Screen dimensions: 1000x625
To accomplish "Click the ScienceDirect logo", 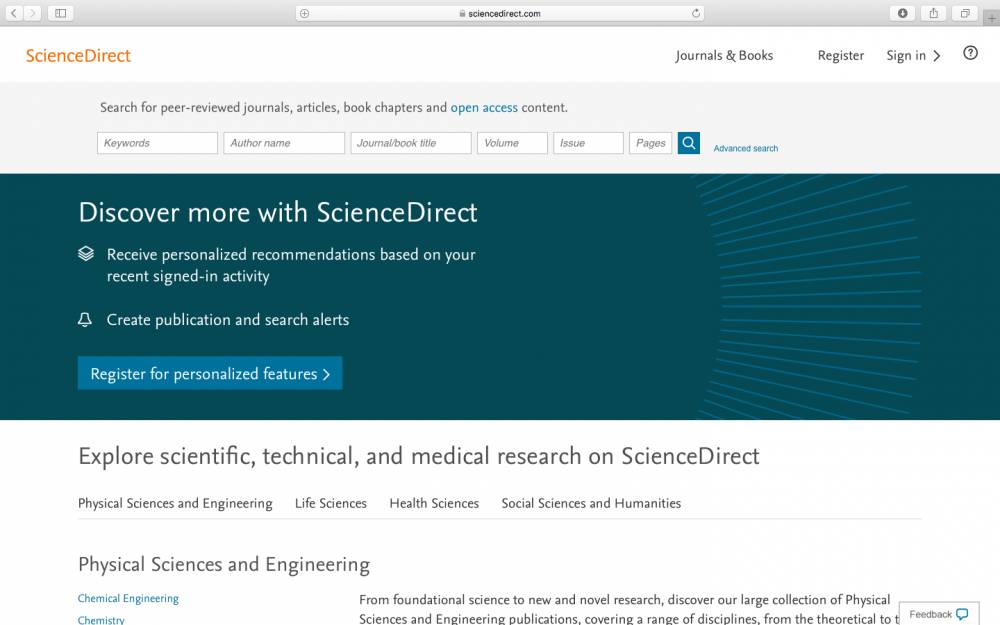I will [78, 55].
